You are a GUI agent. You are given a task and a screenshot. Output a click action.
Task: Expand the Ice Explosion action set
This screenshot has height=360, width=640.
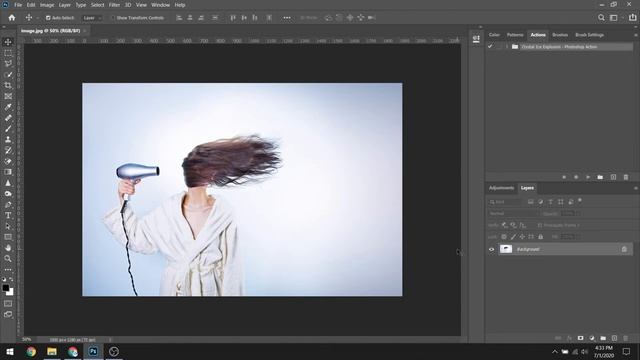pos(507,47)
